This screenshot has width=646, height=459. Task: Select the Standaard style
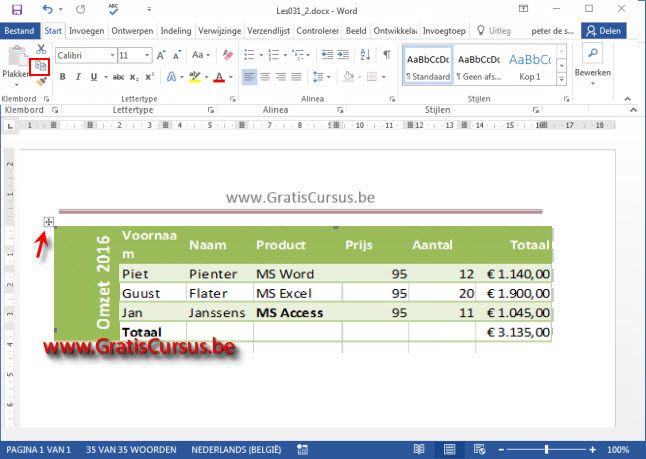428,66
